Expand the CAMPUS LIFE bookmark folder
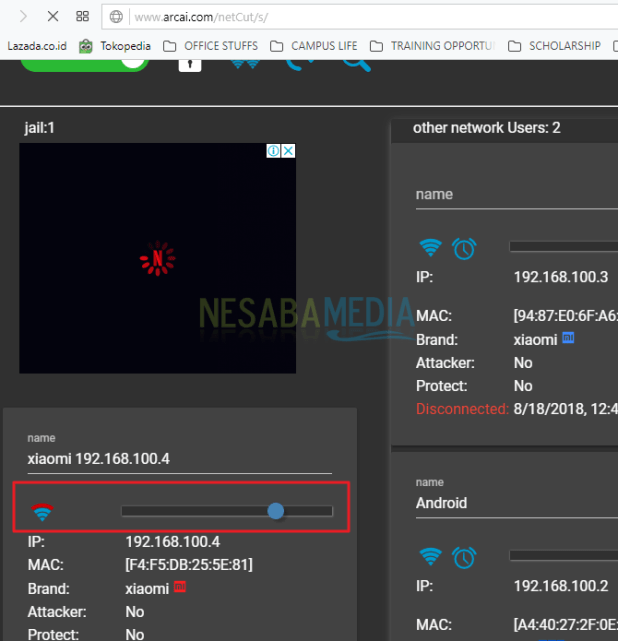The height and width of the screenshot is (641, 618). (313, 46)
